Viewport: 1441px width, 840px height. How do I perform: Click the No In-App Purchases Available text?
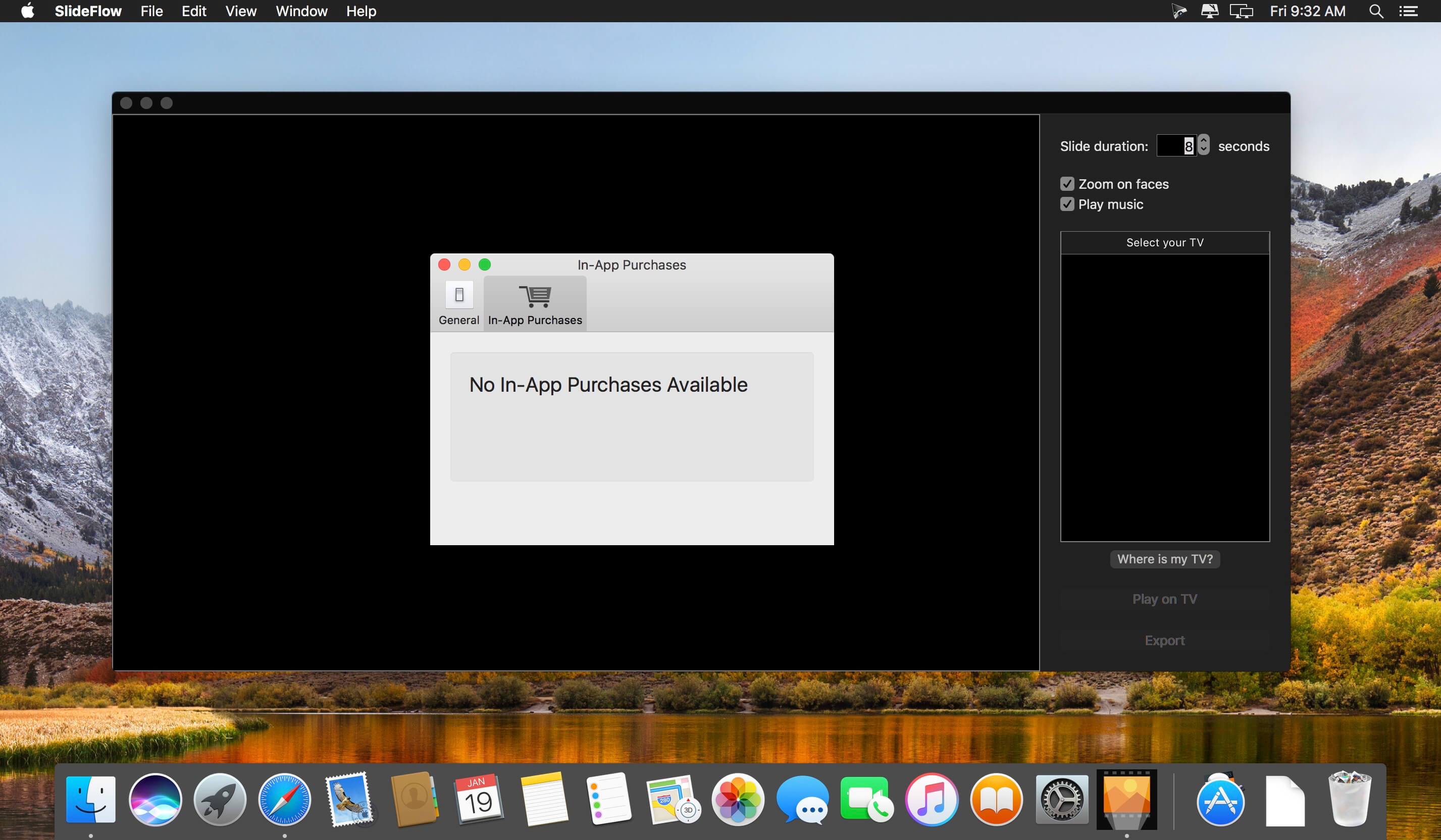tap(608, 384)
